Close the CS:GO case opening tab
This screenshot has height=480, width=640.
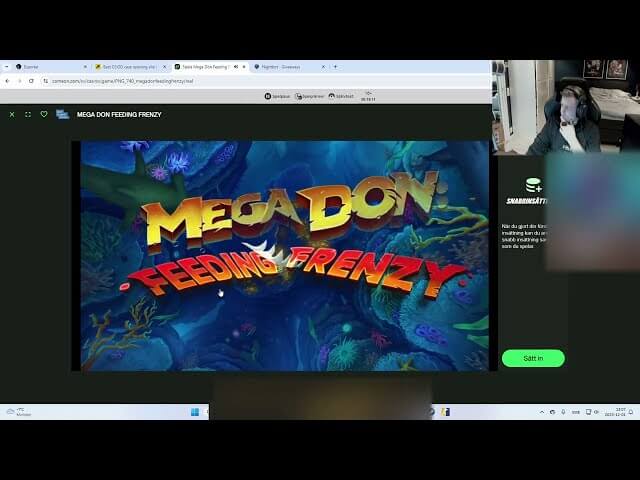click(x=164, y=67)
